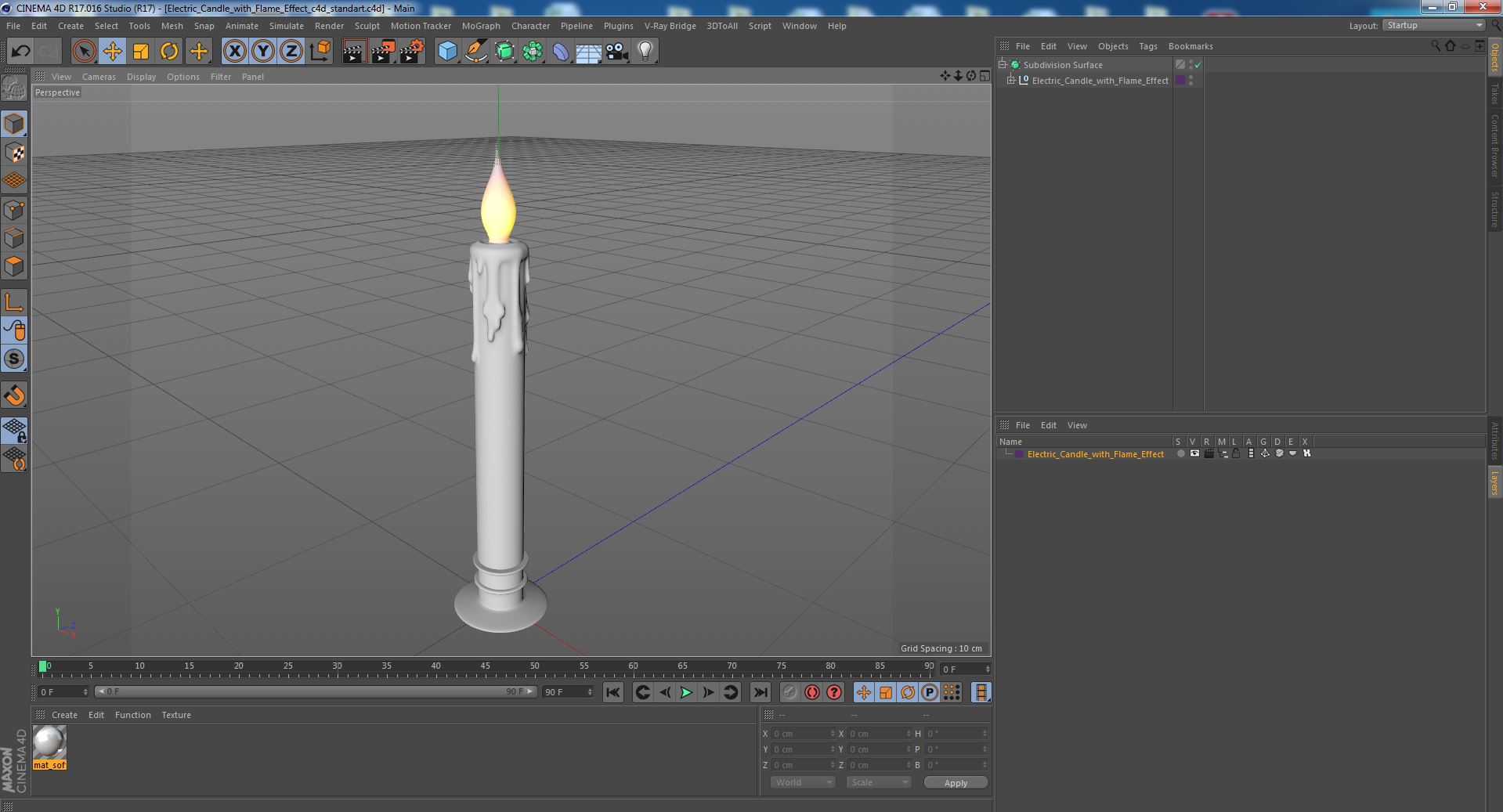This screenshot has height=812, width=1503.
Task: Toggle locked workplane icon
Action: click(14, 430)
